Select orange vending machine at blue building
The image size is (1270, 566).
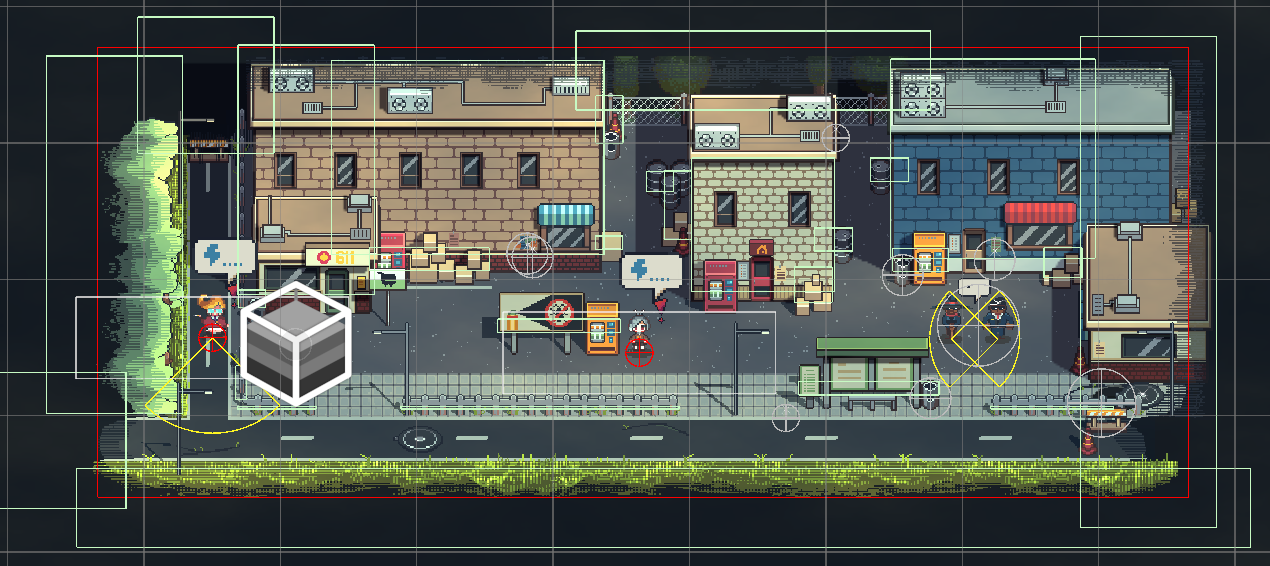(x=929, y=258)
